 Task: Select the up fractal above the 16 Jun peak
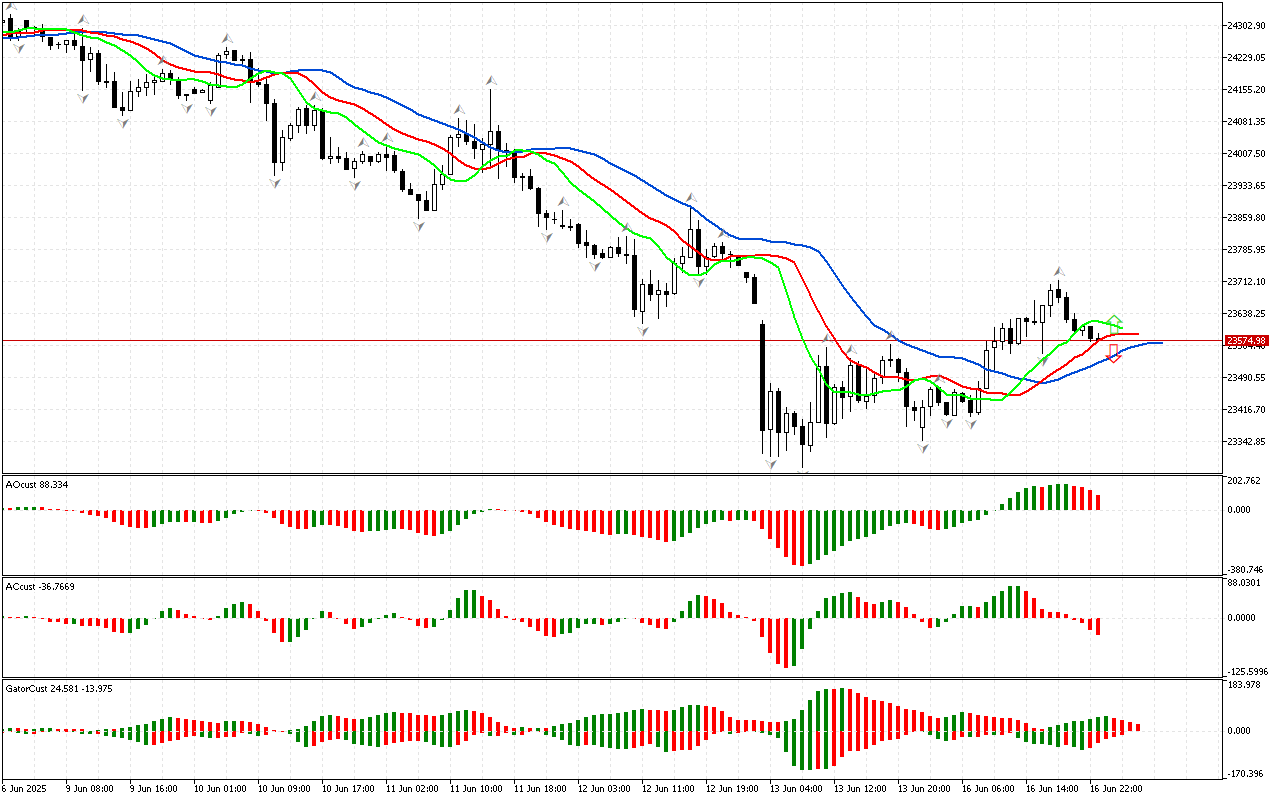coord(1057,272)
